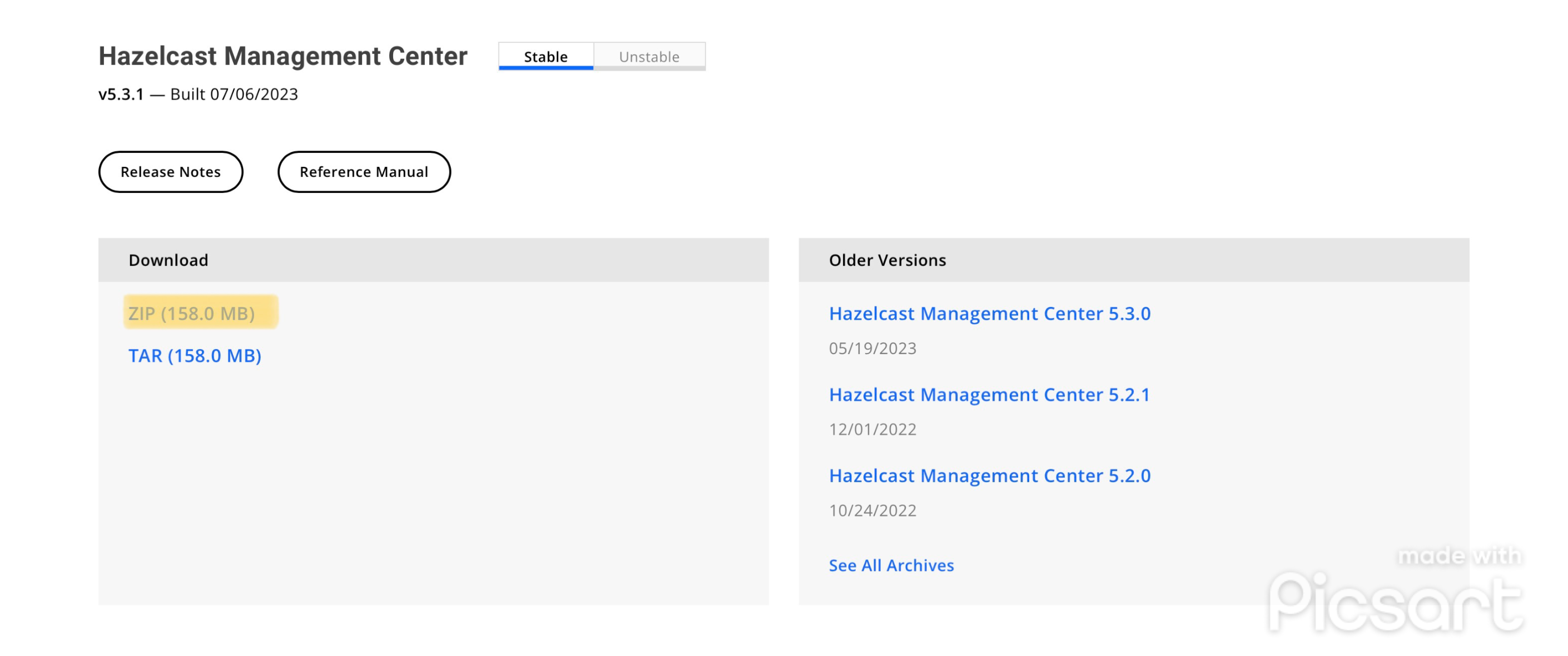
Task: Click the Built 07/06/2023 text
Action: (234, 95)
